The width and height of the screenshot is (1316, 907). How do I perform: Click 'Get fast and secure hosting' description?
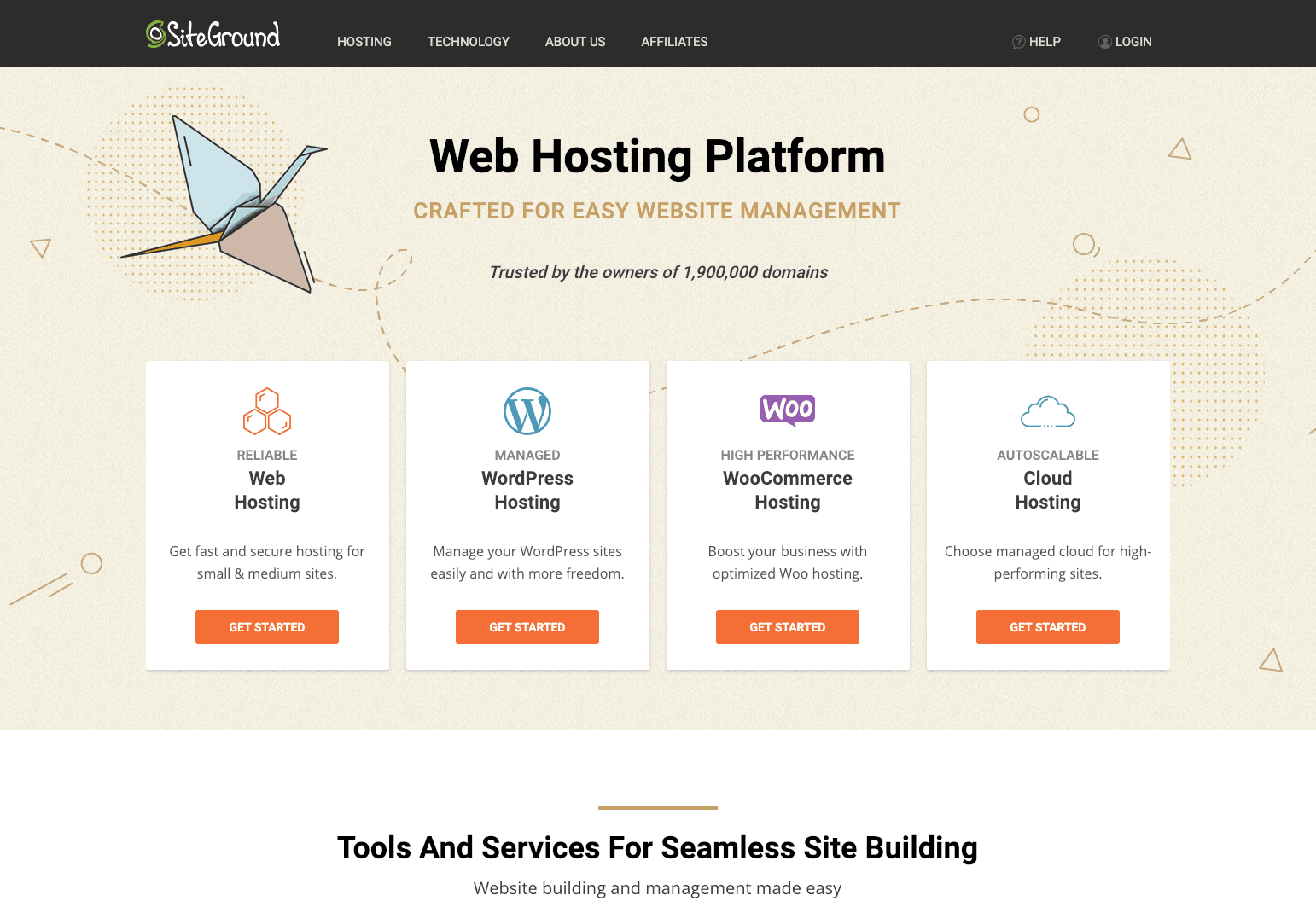point(267,562)
